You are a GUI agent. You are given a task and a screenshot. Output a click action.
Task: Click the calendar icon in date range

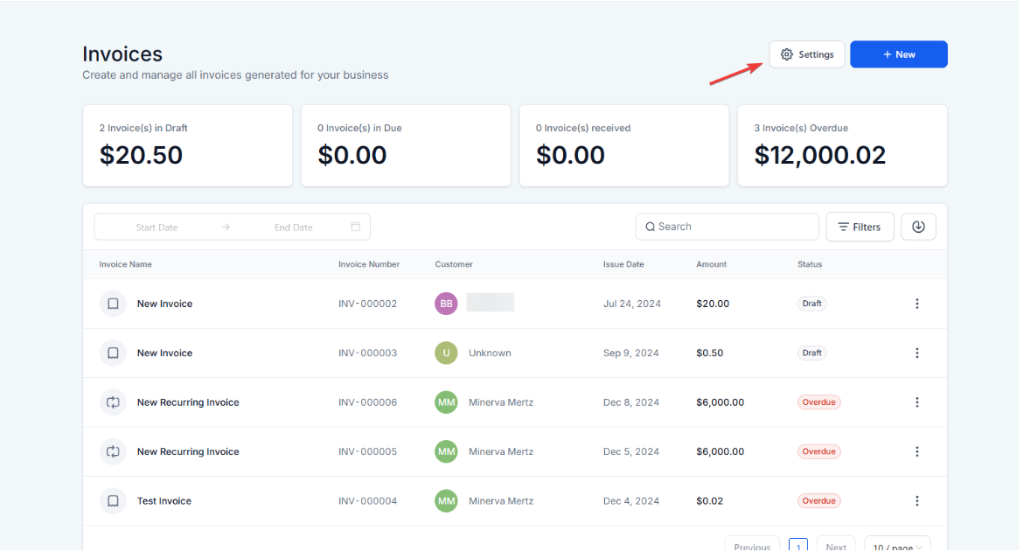355,227
